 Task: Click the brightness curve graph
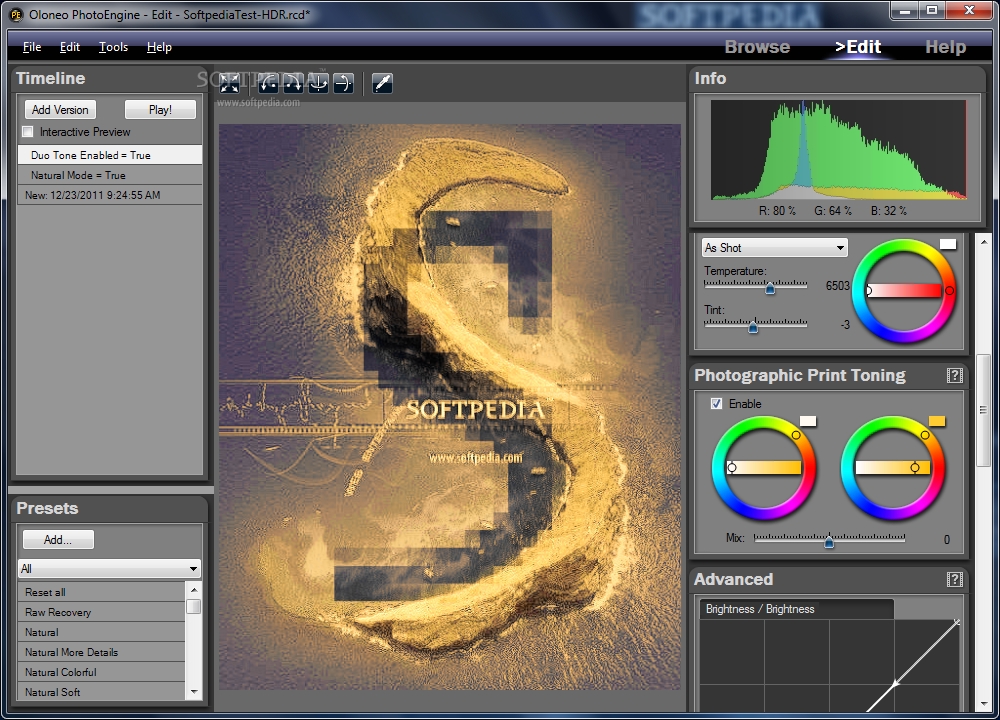coord(830,665)
